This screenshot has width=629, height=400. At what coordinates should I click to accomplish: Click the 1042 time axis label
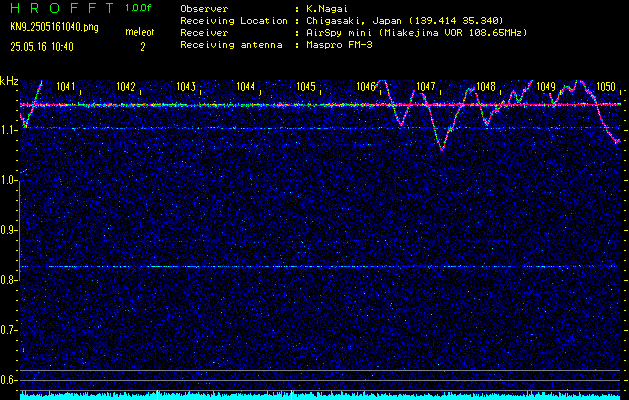pos(126,86)
